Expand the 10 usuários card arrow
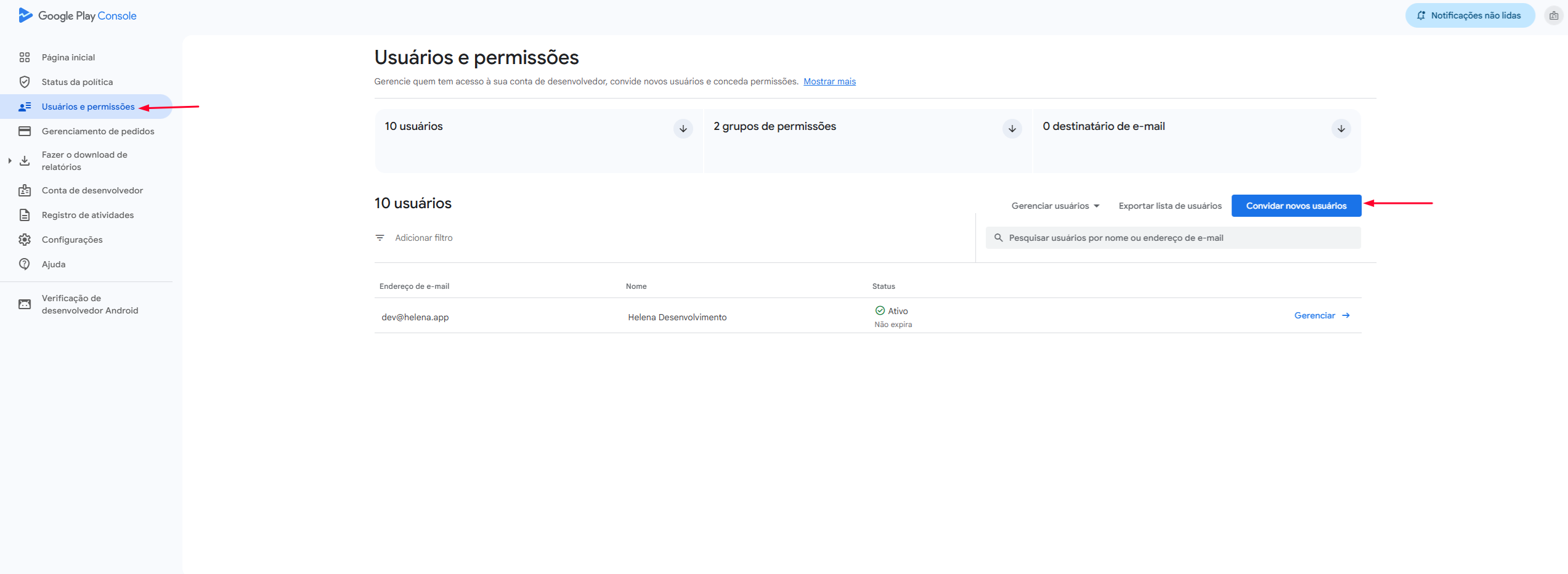This screenshot has width=1568, height=574. [683, 129]
